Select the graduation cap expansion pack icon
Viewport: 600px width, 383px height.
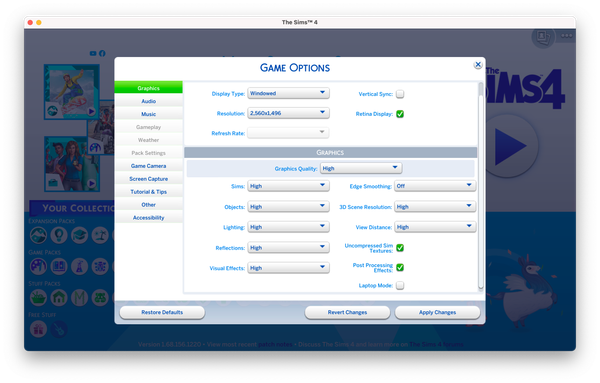pos(80,235)
